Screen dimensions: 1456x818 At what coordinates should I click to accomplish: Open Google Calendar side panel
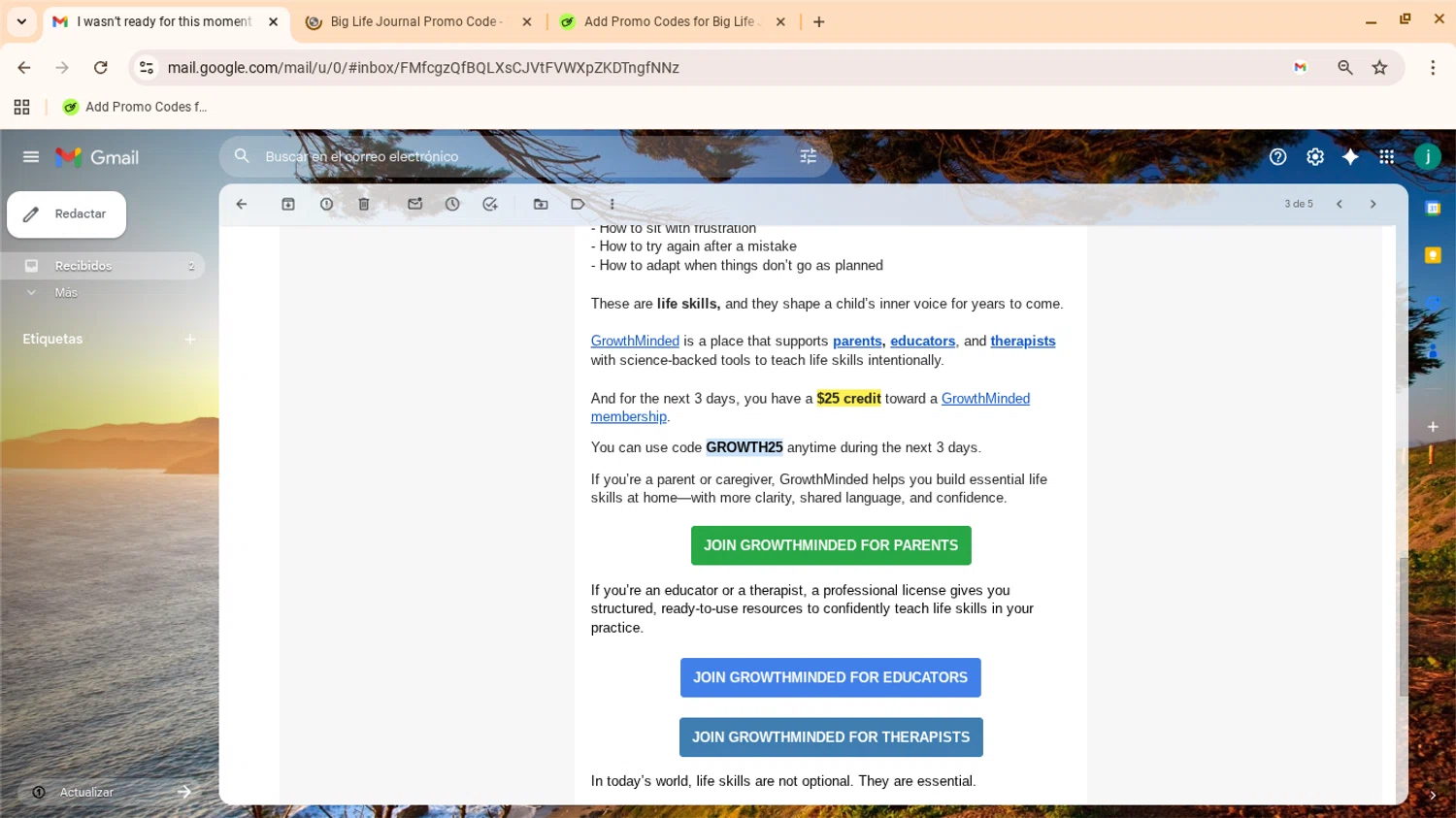pyautogui.click(x=1433, y=208)
